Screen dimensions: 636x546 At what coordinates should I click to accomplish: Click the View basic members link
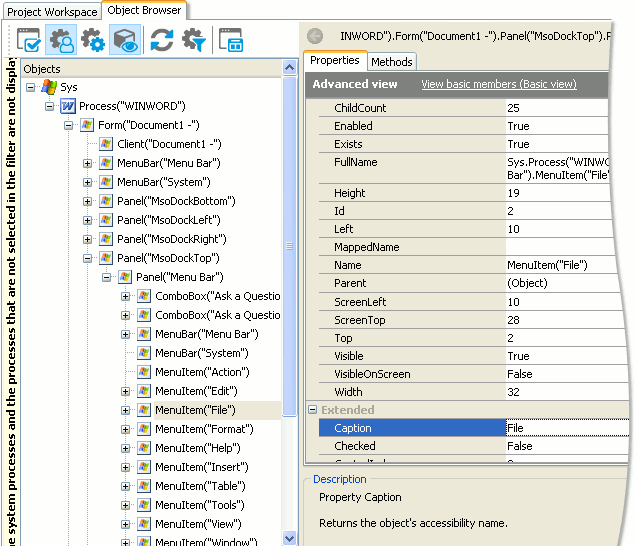tap(498, 85)
